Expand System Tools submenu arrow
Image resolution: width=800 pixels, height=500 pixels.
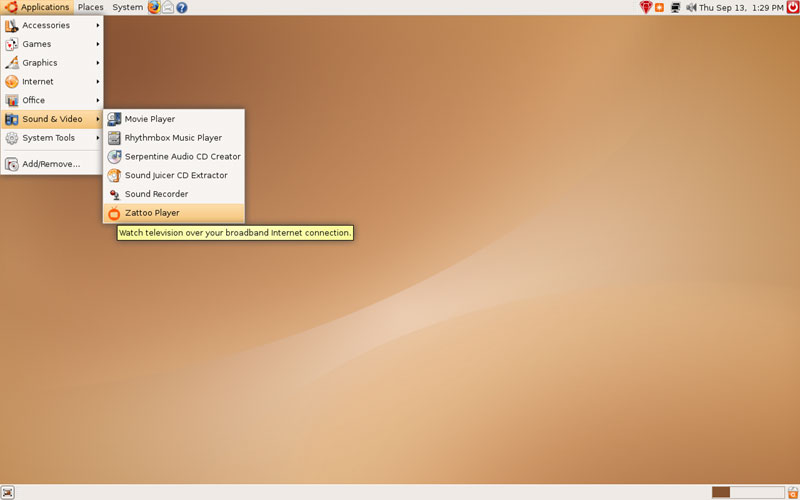click(x=97, y=138)
